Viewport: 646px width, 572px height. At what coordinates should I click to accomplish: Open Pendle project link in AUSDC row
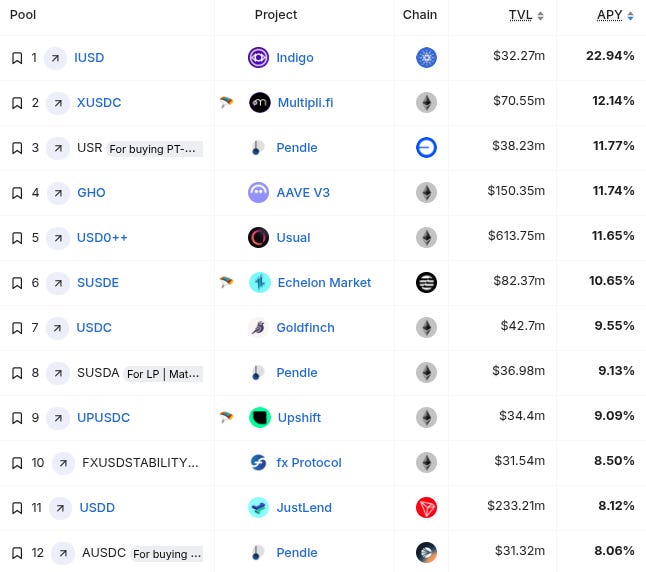tap(297, 553)
